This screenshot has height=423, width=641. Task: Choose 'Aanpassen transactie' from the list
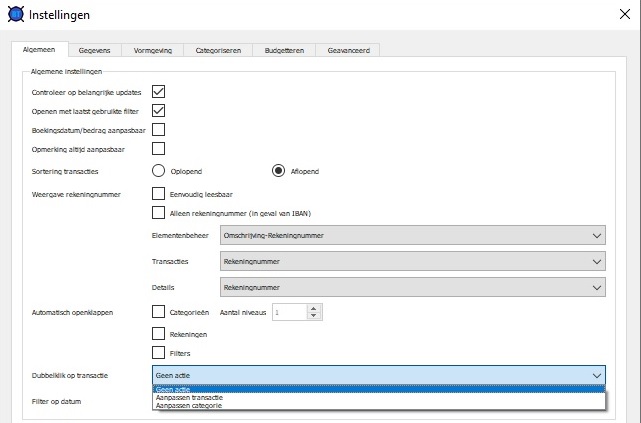pos(189,398)
